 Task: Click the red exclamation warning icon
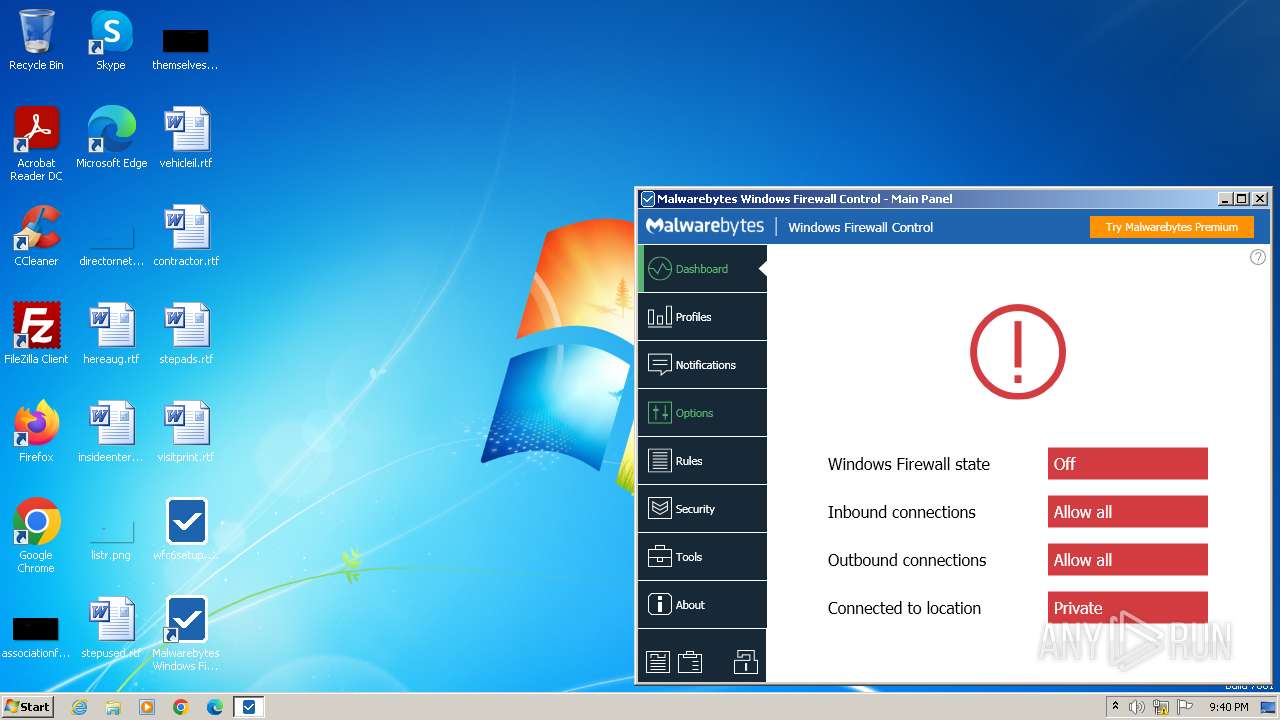coord(1018,352)
